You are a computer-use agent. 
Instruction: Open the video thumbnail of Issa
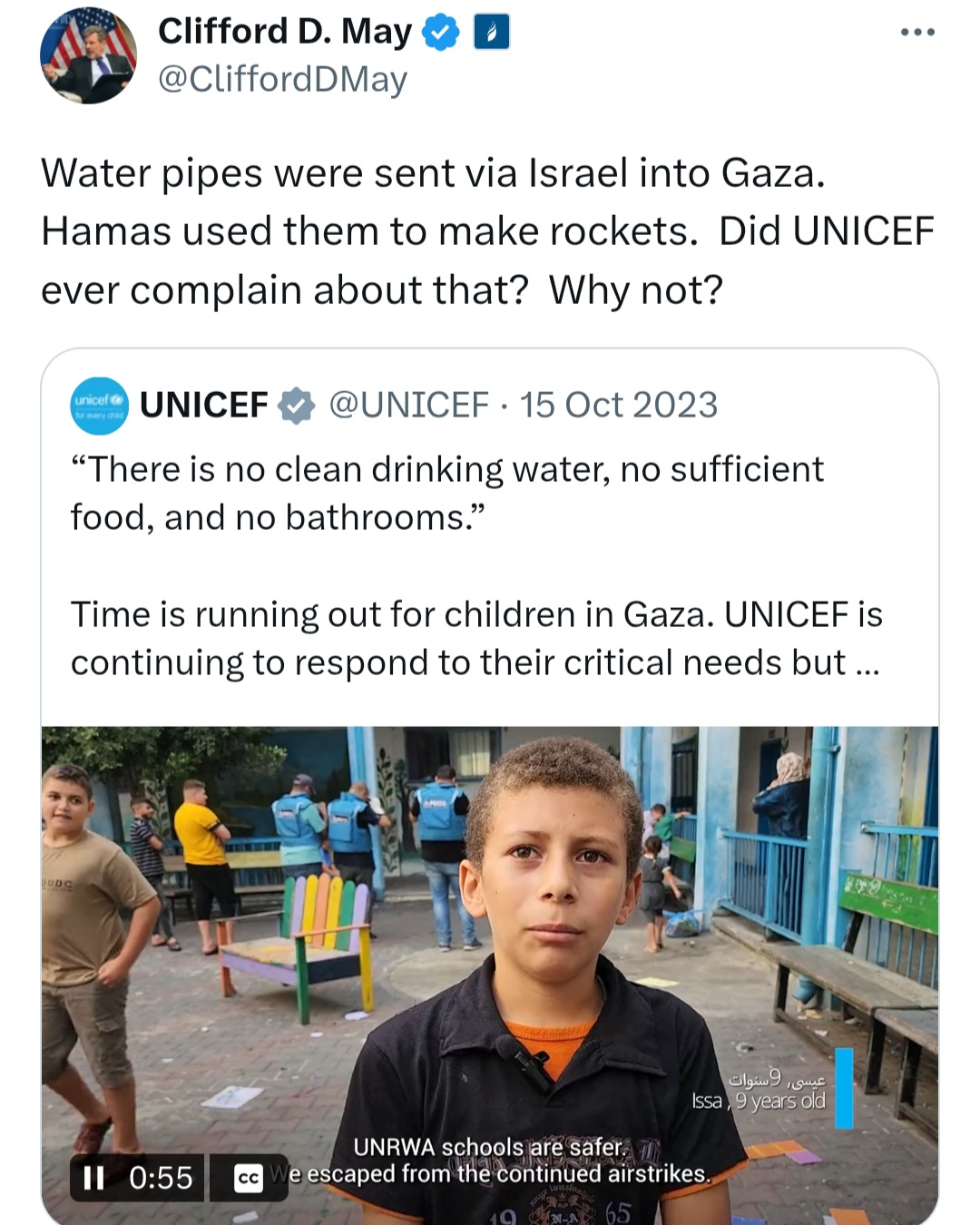(490, 975)
